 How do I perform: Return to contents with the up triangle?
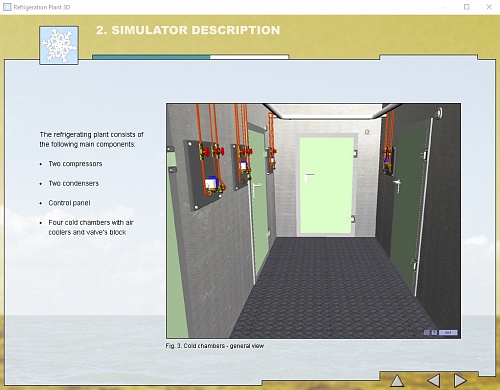tap(397, 381)
